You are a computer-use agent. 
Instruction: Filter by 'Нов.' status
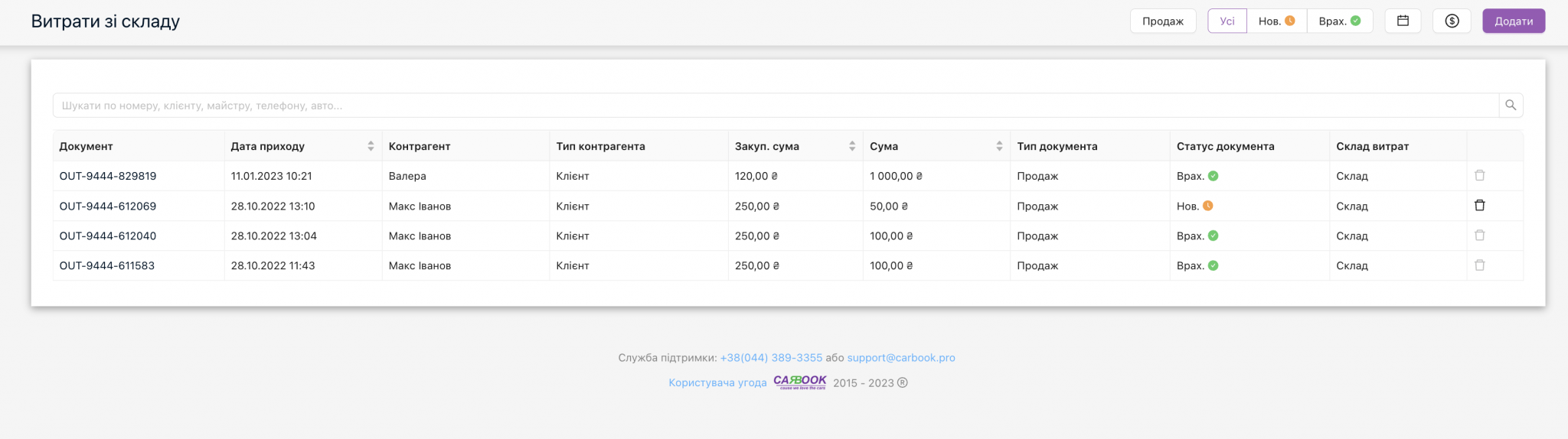(1276, 21)
